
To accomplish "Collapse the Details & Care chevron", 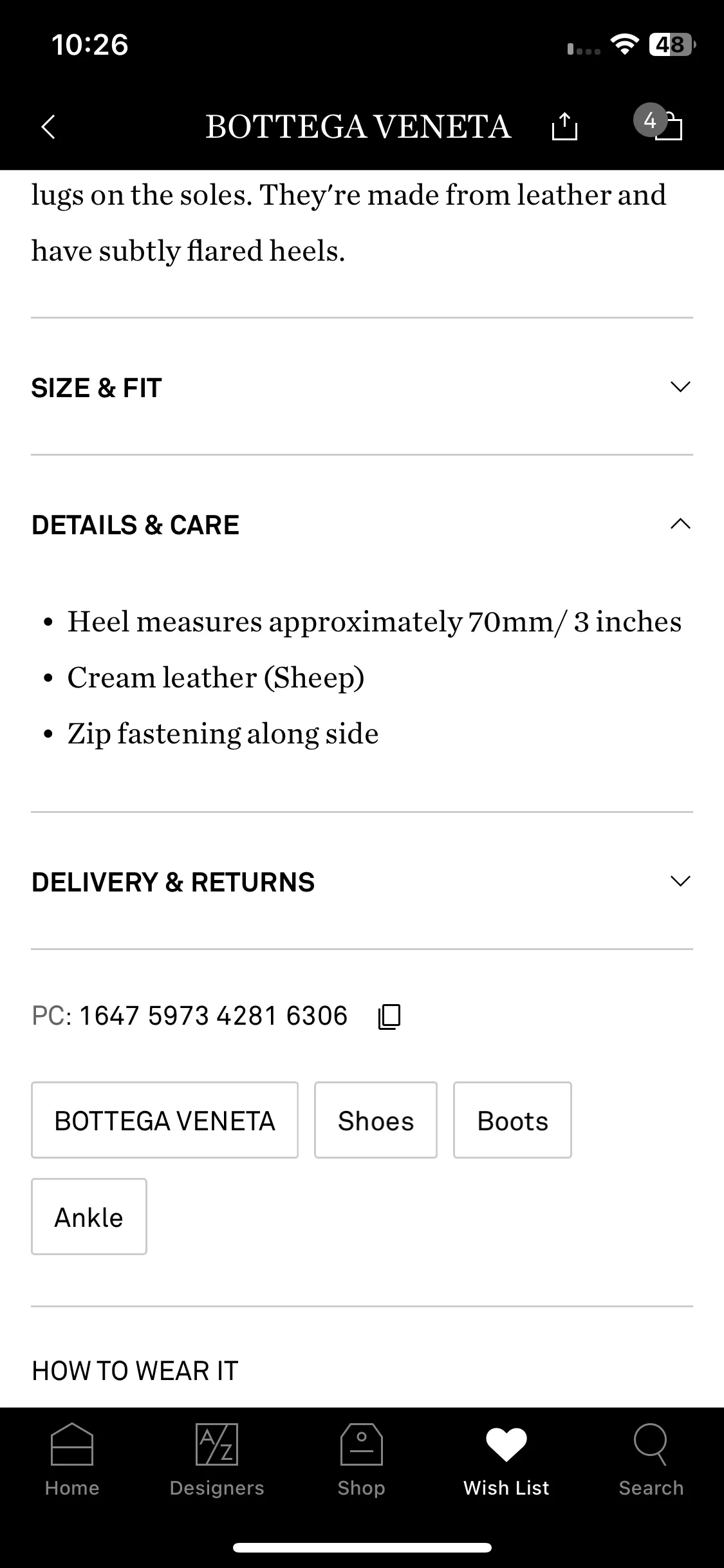I will (x=680, y=524).
